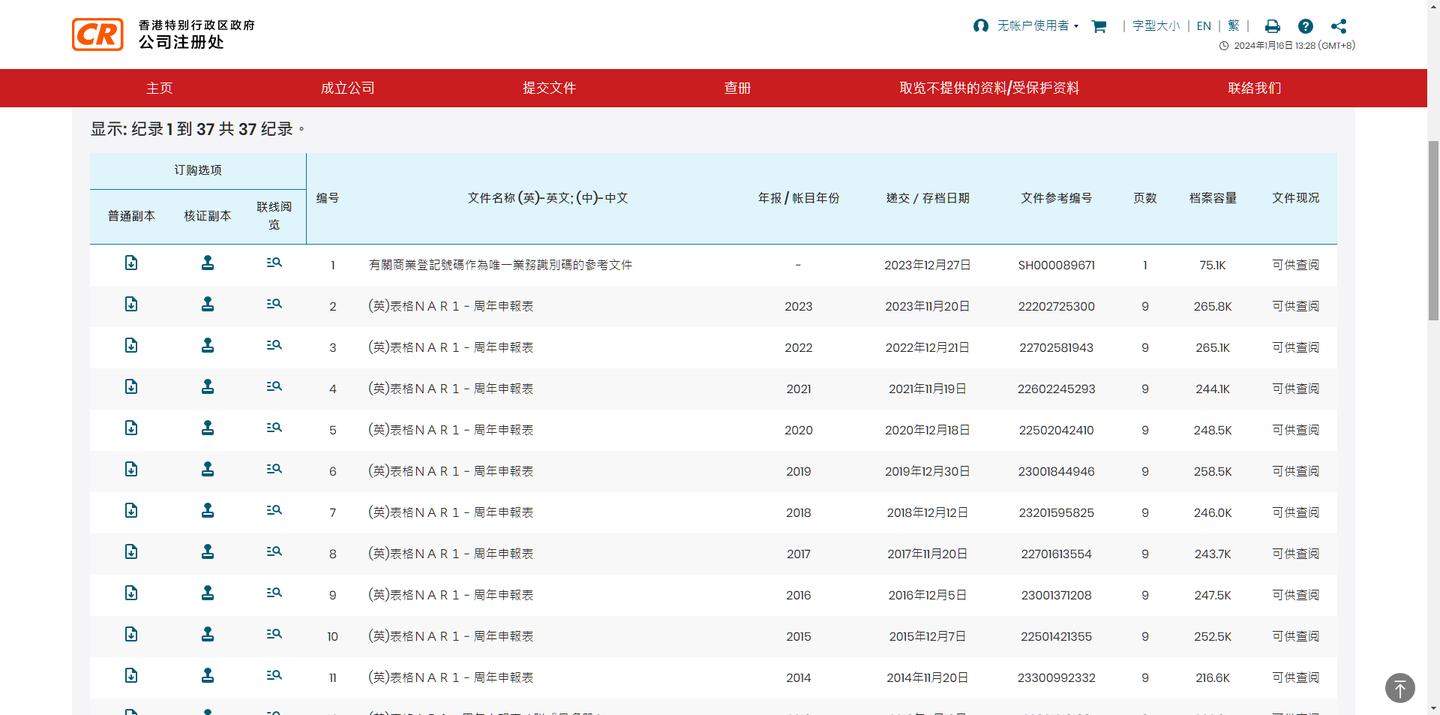This screenshot has width=1440, height=715.
Task: Order certified copy of 2016 annual return
Action: click(208, 593)
